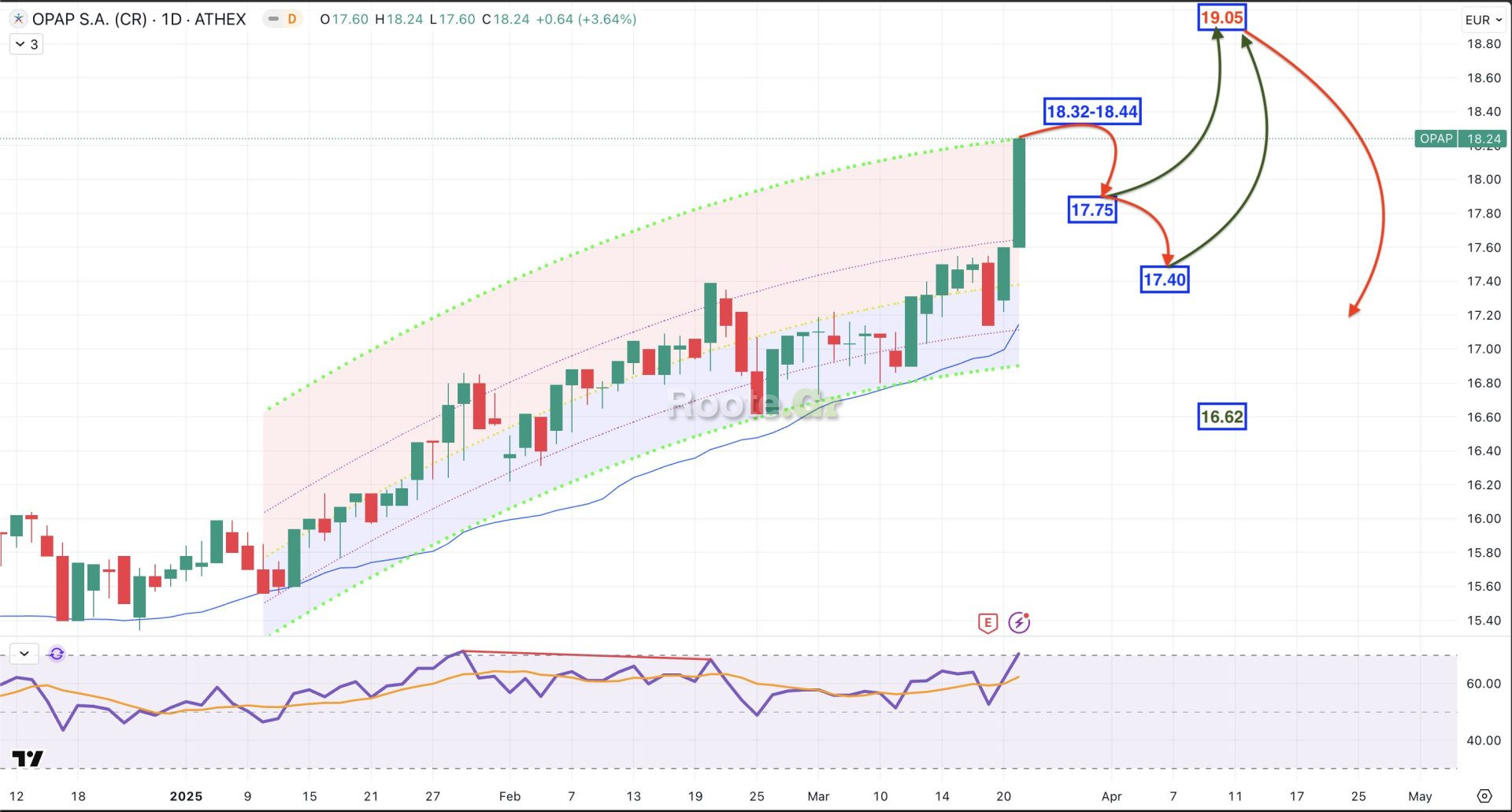This screenshot has width=1512, height=812.
Task: Click the earnings 'E' marker icon
Action: coord(988,623)
